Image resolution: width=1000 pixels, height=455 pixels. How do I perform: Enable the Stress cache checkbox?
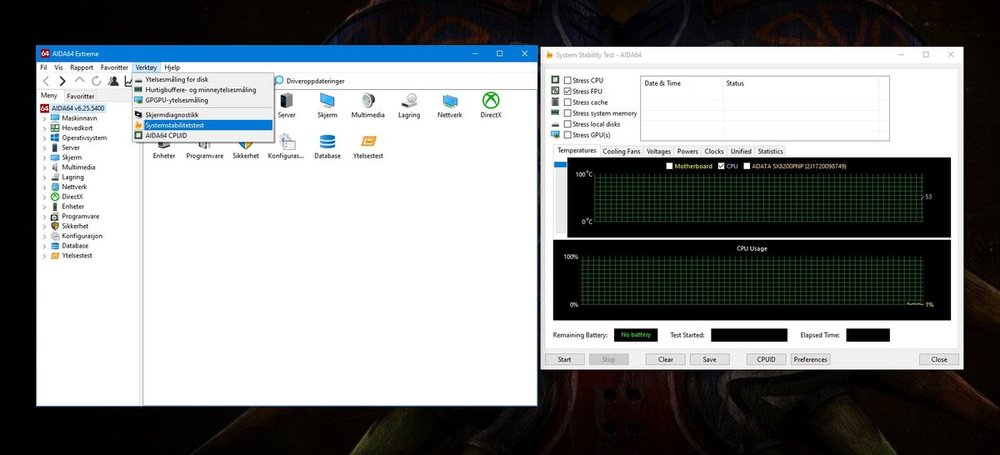(568, 102)
